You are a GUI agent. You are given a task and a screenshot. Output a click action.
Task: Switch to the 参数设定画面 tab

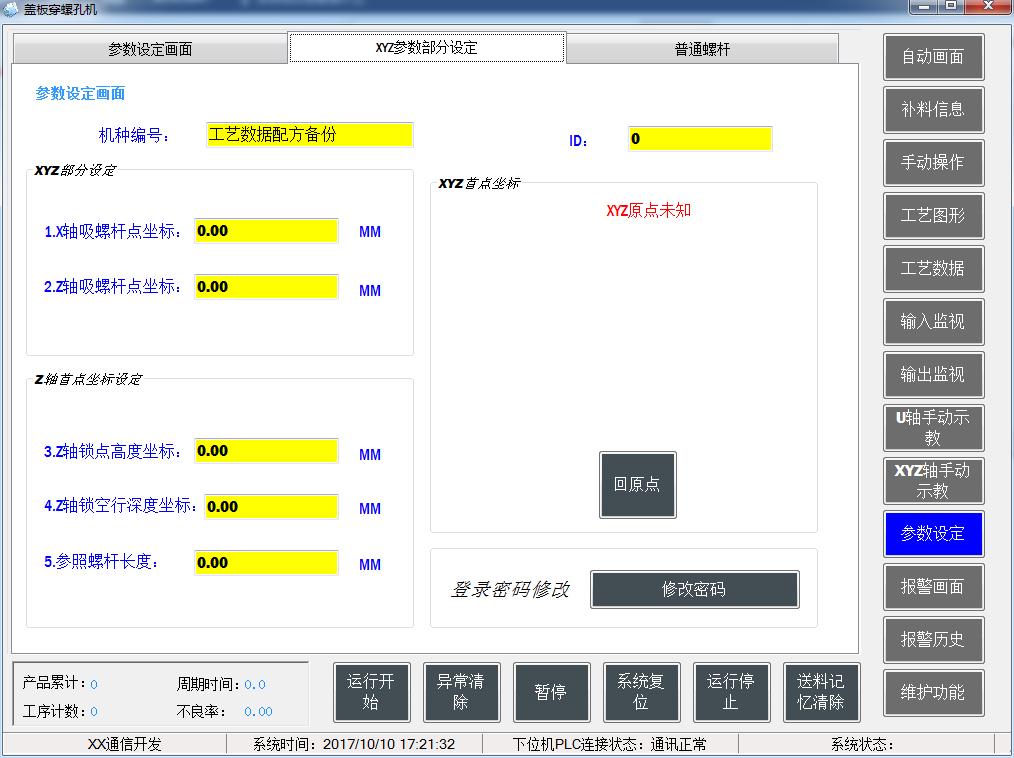[x=148, y=46]
